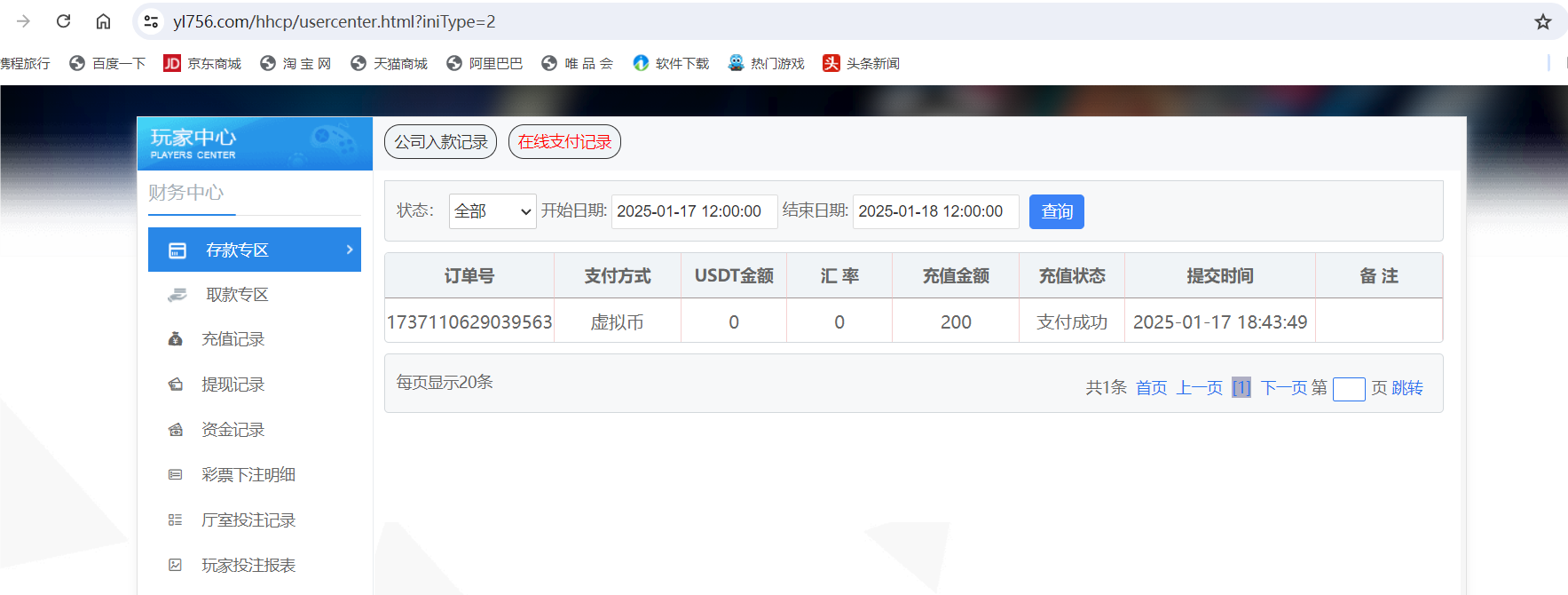1568x595 pixels.
Task: Open the 头条新闻 bookmark
Action: [x=861, y=63]
